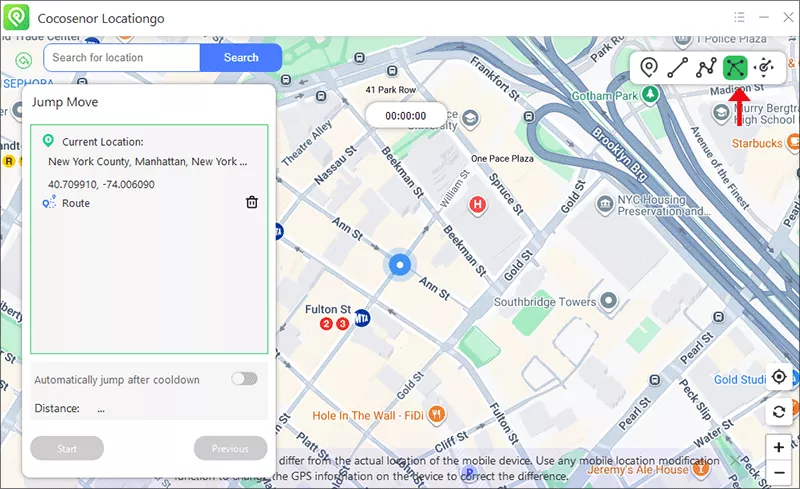Zoom in on the map
Image resolution: width=800 pixels, height=489 pixels.
coord(779,446)
